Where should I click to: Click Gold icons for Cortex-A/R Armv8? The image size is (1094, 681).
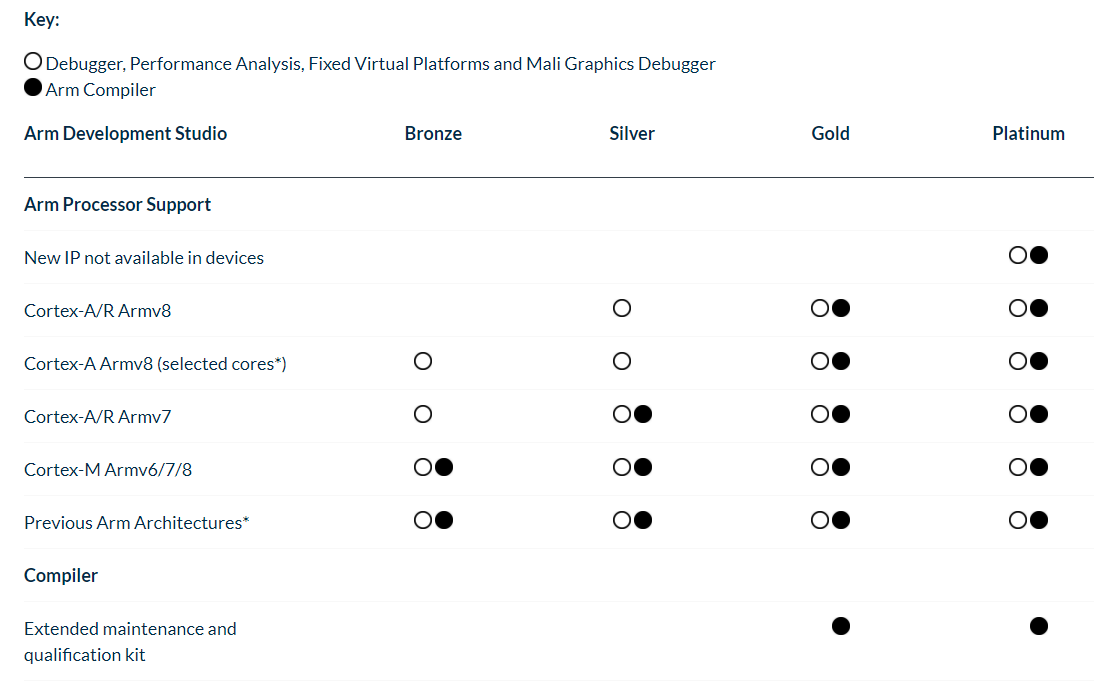830,308
